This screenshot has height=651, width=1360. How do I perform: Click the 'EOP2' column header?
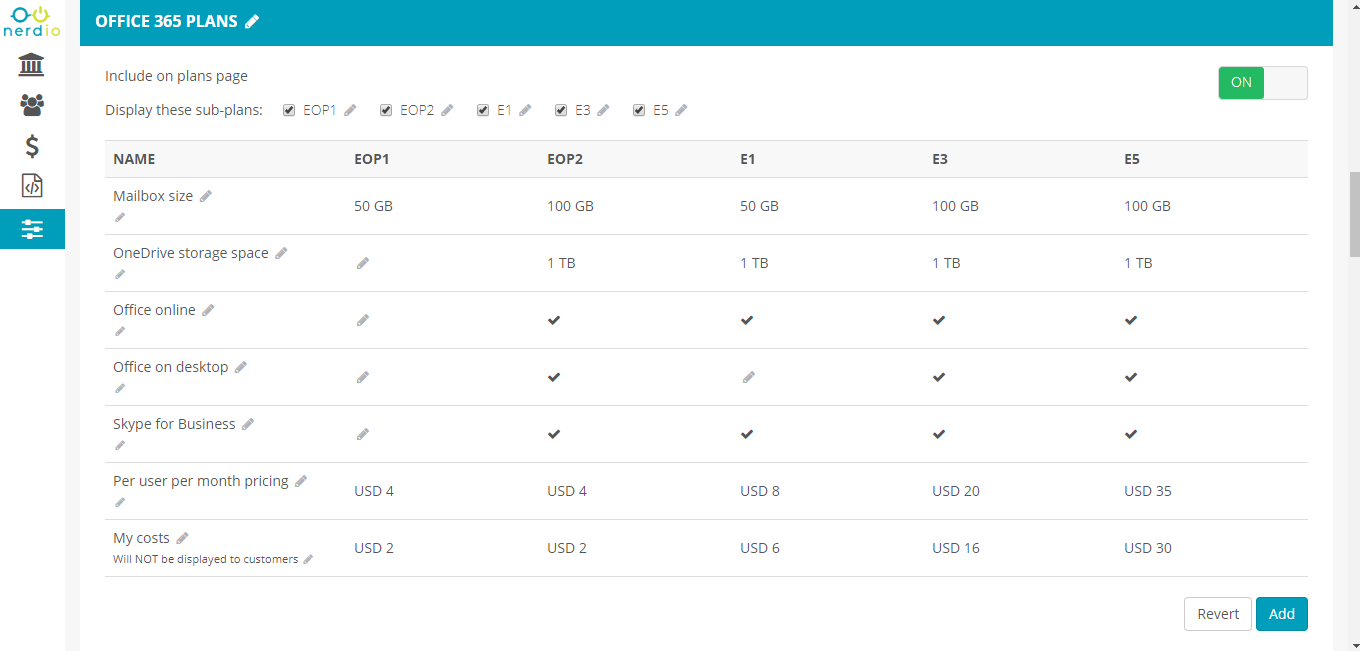pyautogui.click(x=565, y=159)
